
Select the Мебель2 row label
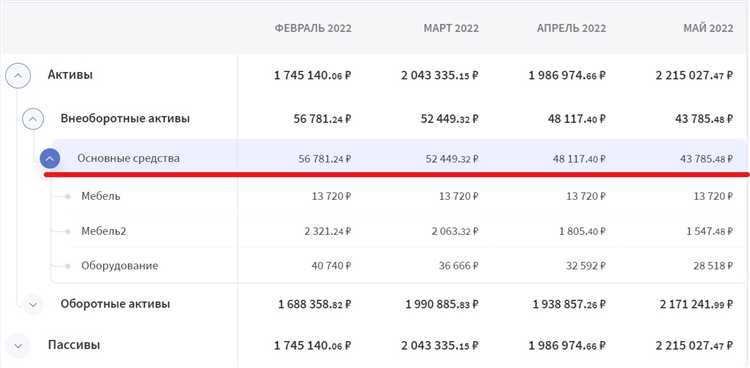click(x=104, y=231)
